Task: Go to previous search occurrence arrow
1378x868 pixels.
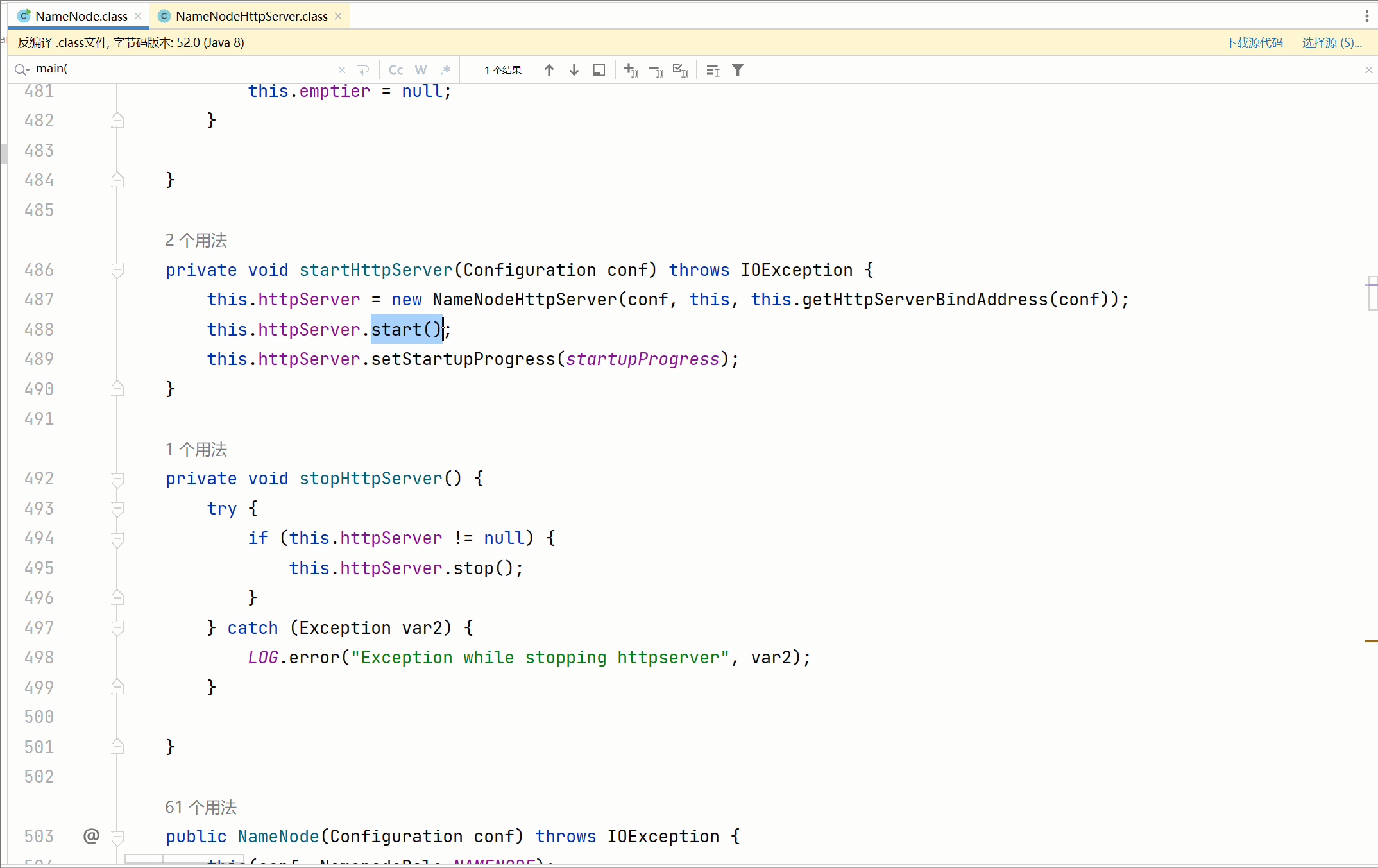Action: coord(549,70)
